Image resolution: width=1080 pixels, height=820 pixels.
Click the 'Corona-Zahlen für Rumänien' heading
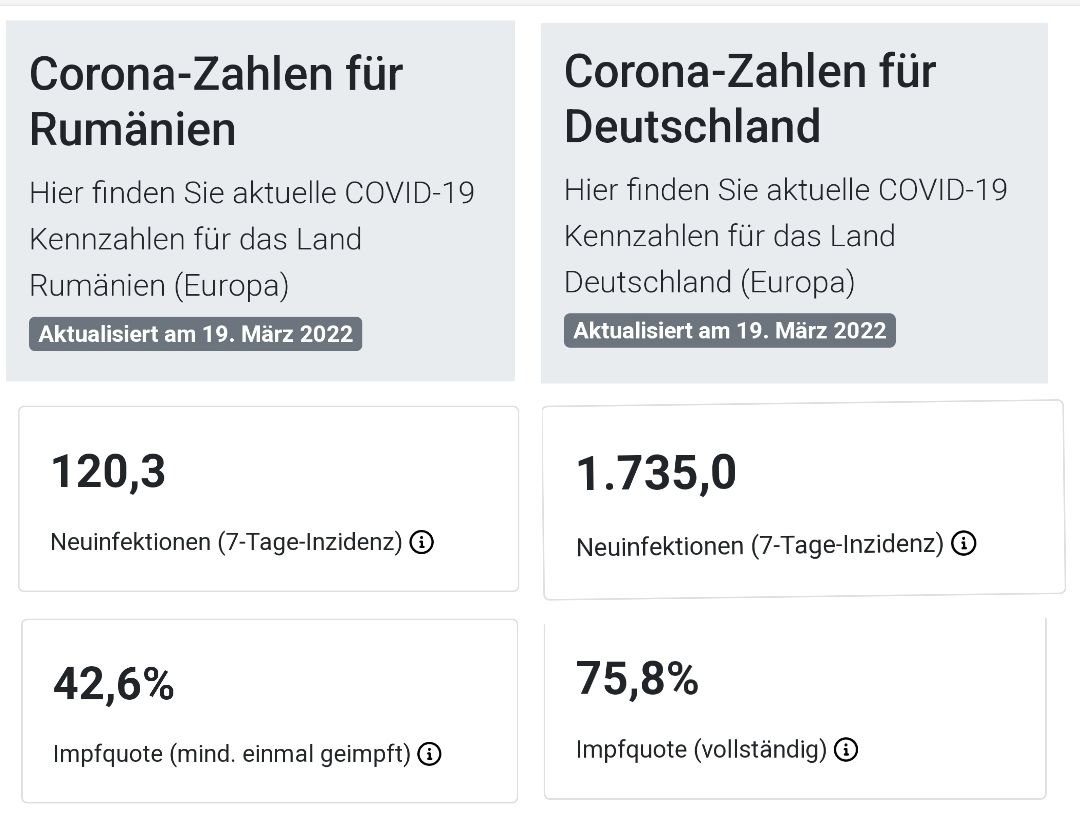click(x=216, y=101)
